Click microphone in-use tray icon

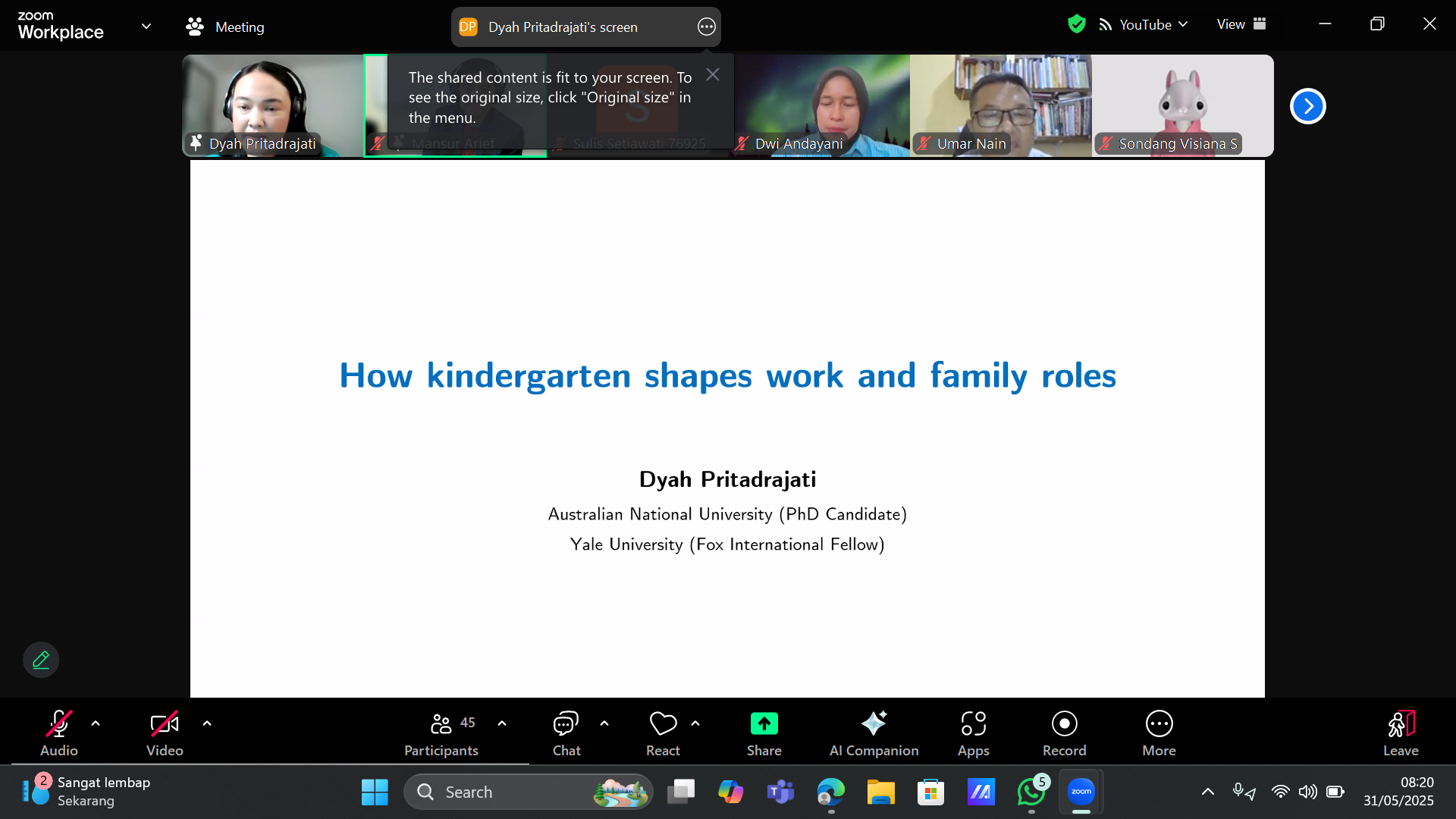[x=1244, y=792]
